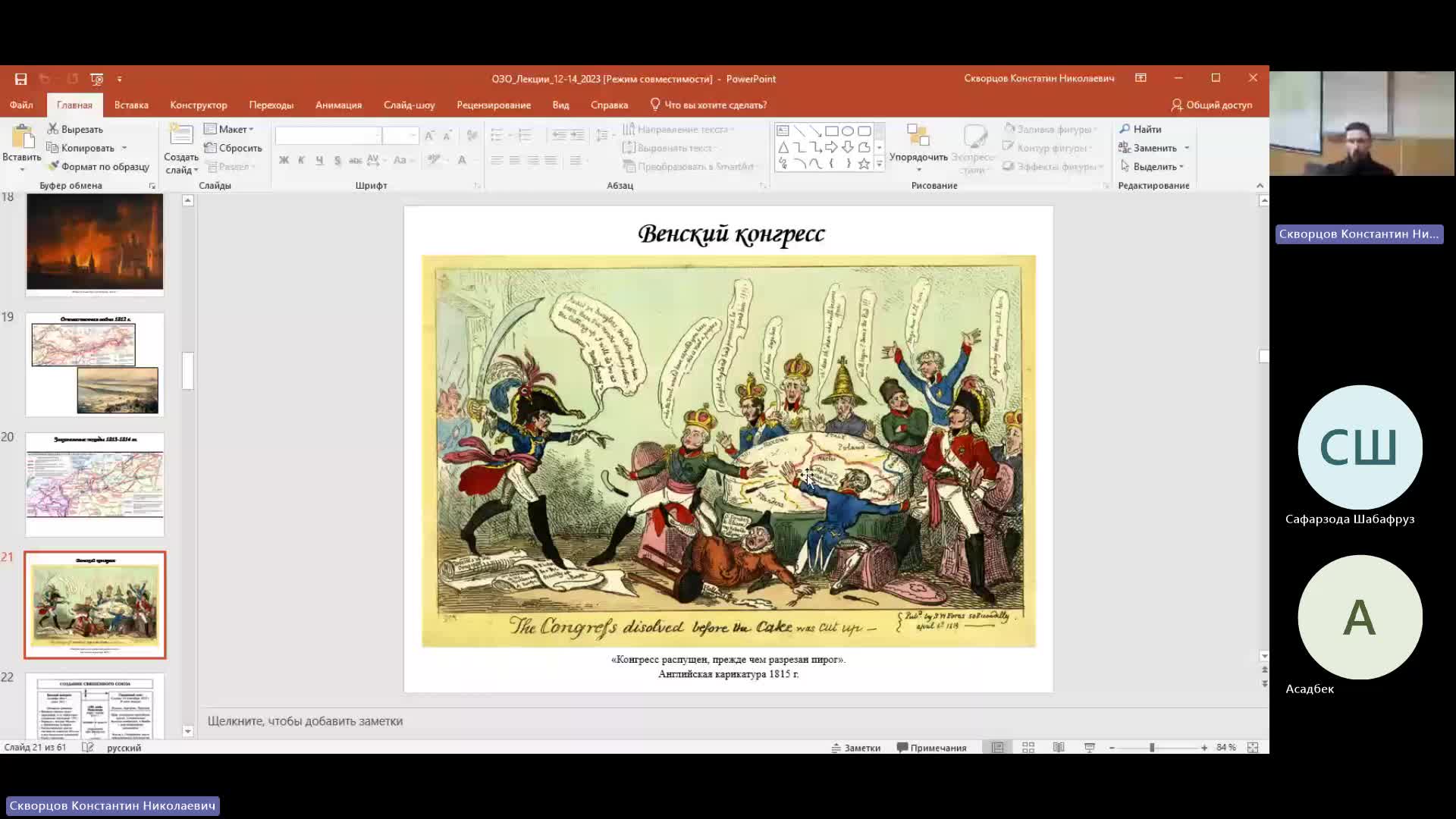Open the Файл menu
Screen dimensions: 1456x819
(x=21, y=105)
